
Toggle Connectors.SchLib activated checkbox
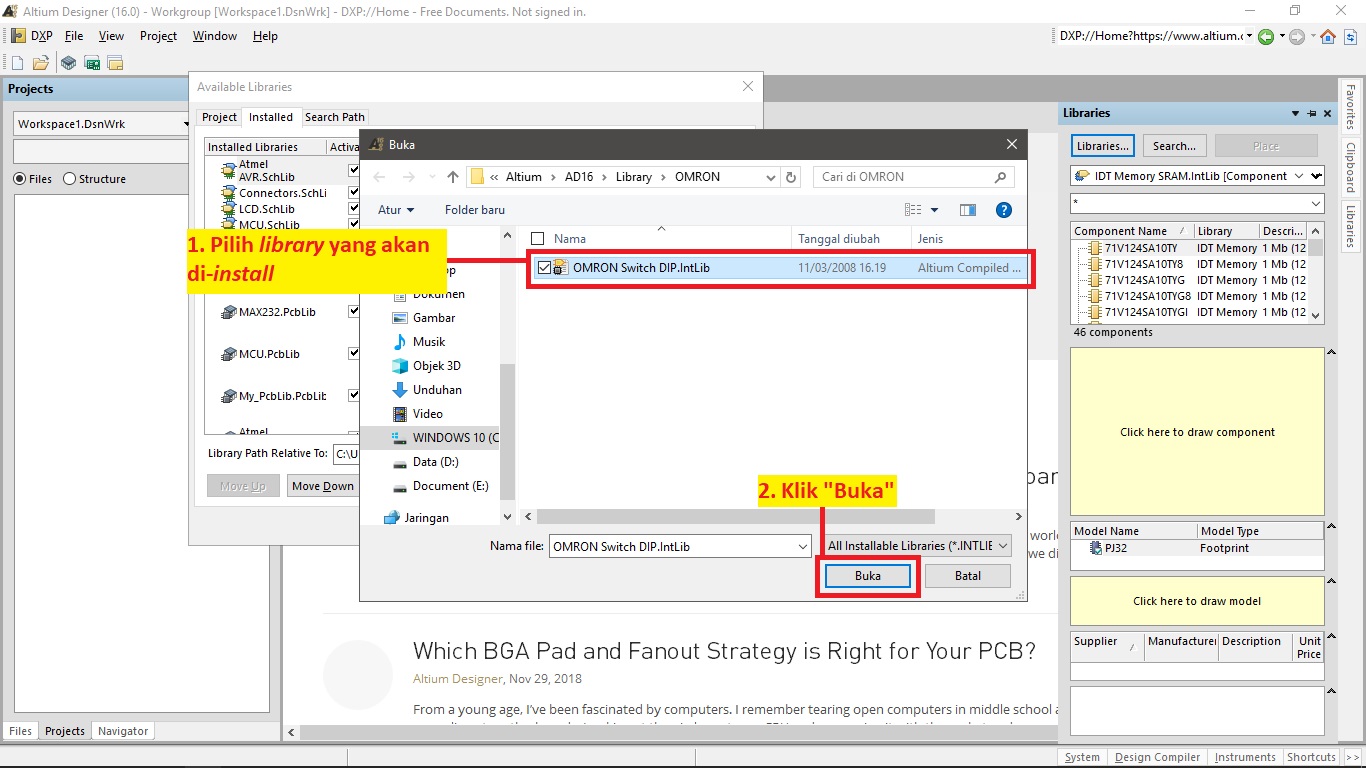(353, 193)
